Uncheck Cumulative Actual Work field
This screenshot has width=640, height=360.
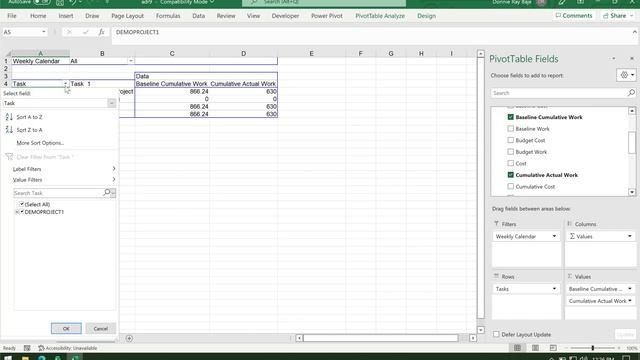click(x=510, y=175)
